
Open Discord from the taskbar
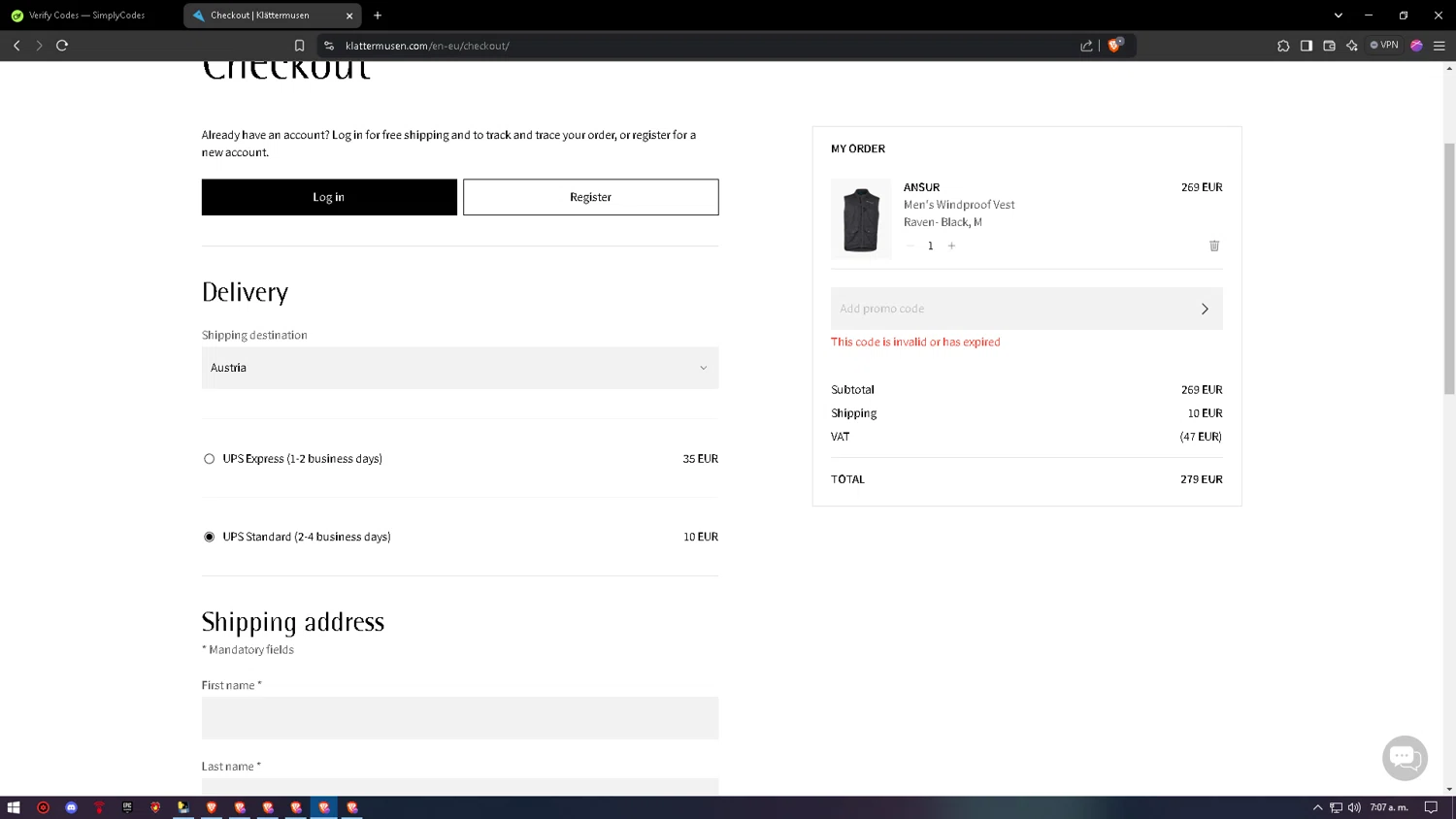(x=71, y=807)
